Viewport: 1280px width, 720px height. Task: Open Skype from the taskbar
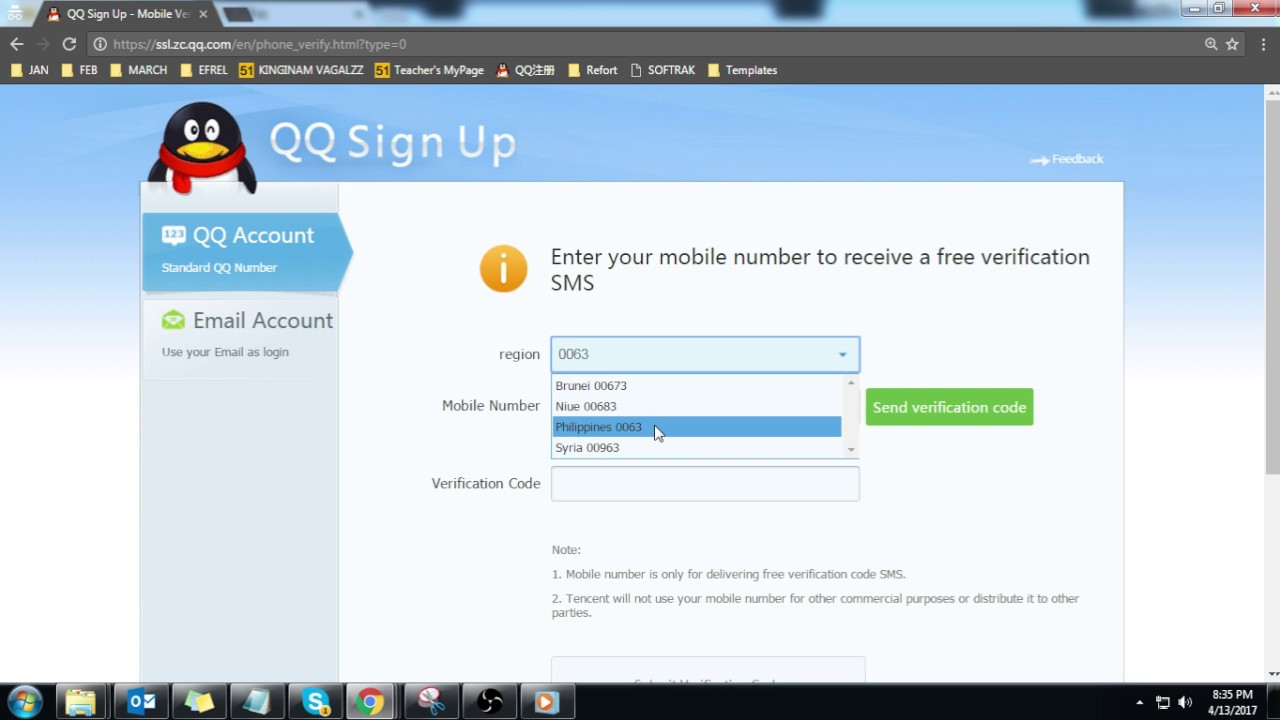pos(316,702)
